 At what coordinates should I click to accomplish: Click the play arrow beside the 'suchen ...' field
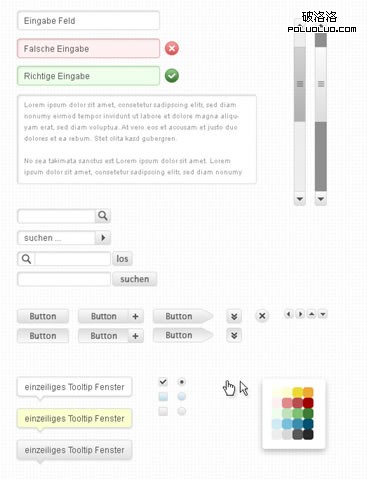[x=103, y=238]
